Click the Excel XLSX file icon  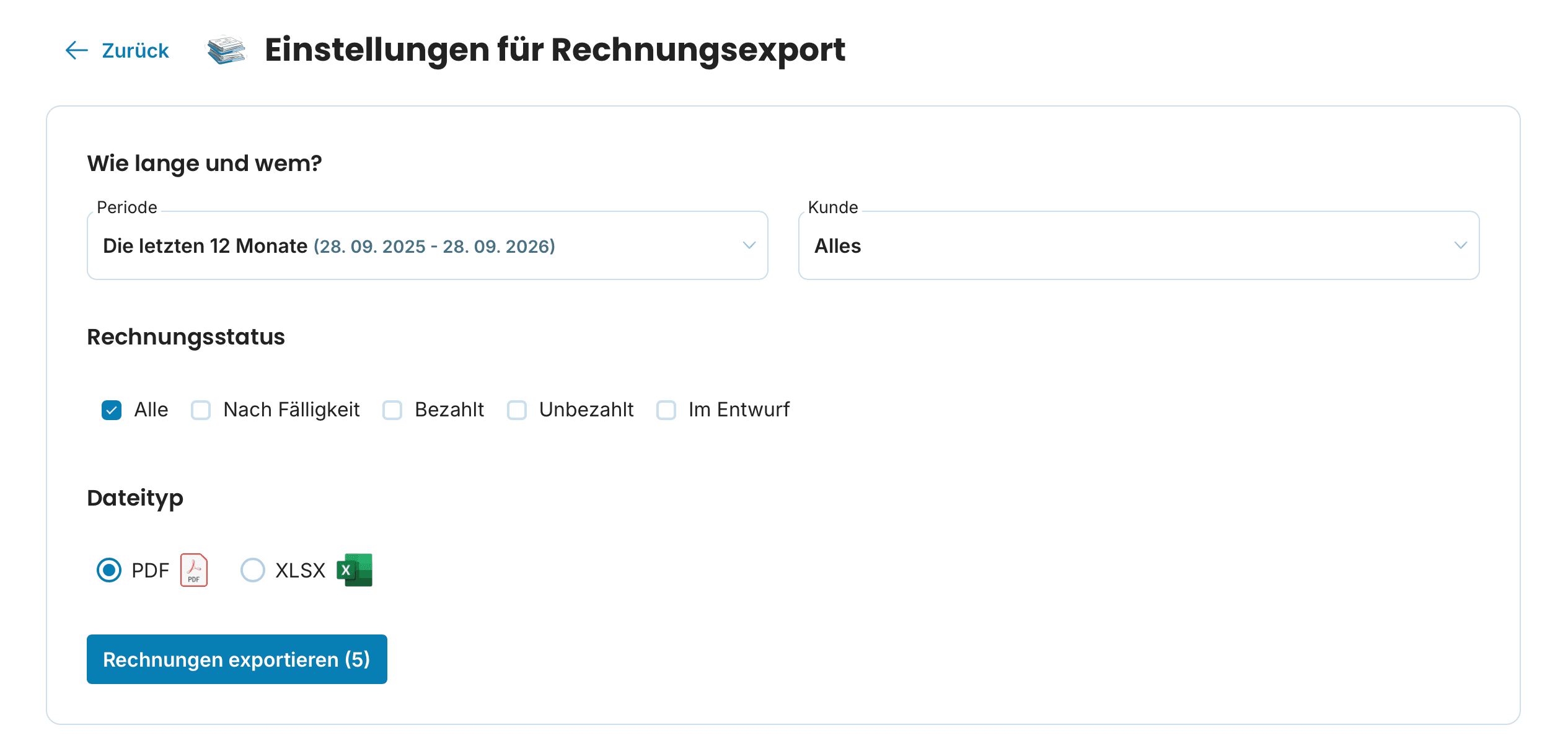click(355, 570)
